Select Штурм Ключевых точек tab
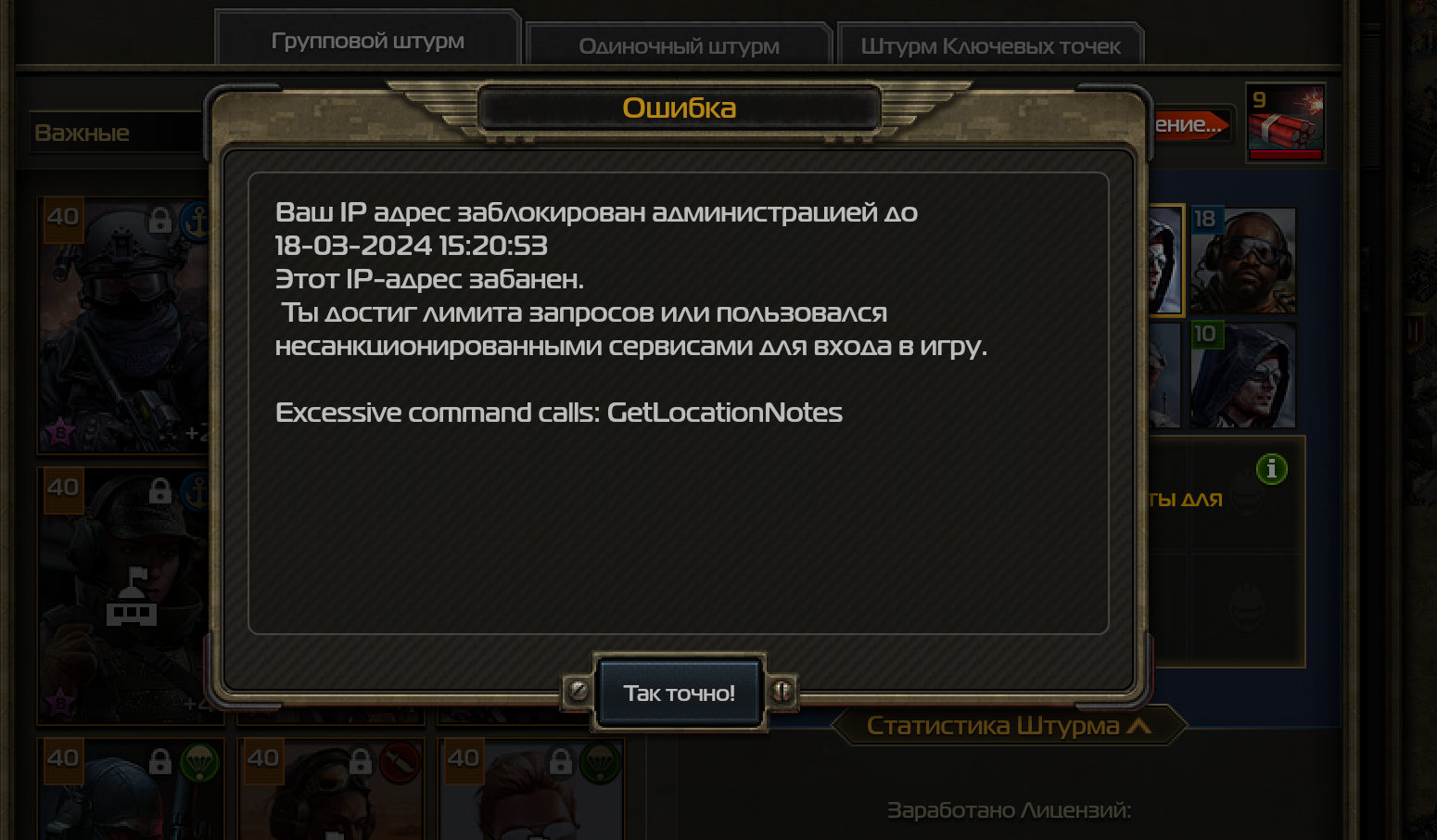The height and width of the screenshot is (840, 1437). [x=990, y=45]
